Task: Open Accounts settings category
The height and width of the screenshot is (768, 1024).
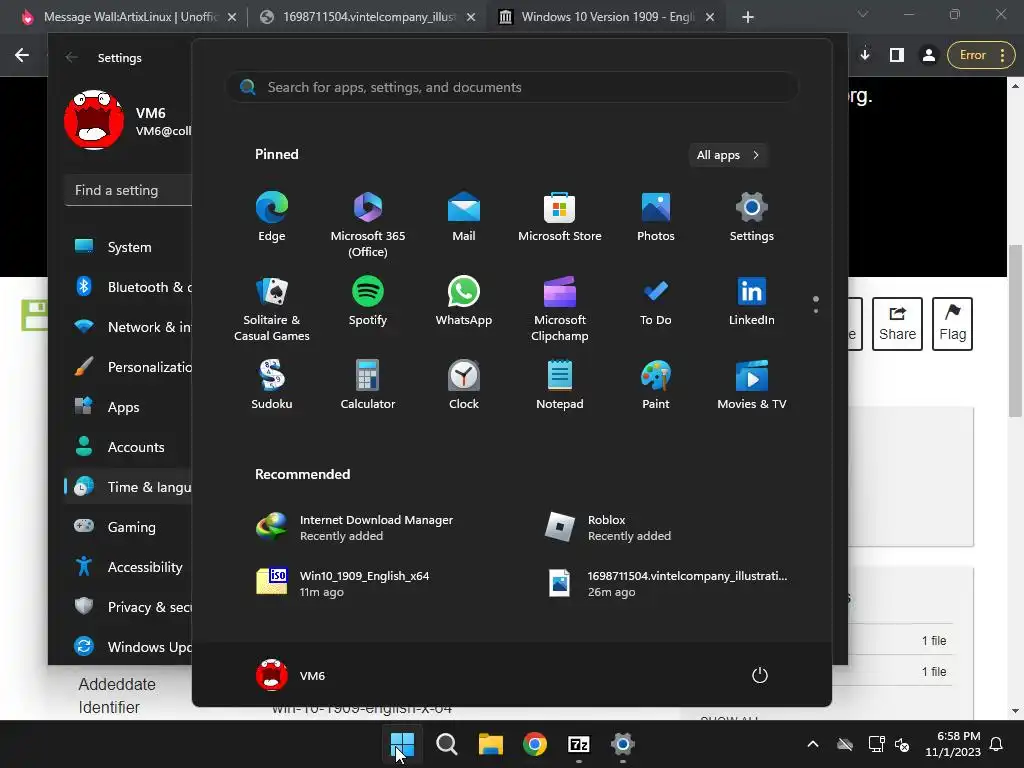Action: point(129,447)
